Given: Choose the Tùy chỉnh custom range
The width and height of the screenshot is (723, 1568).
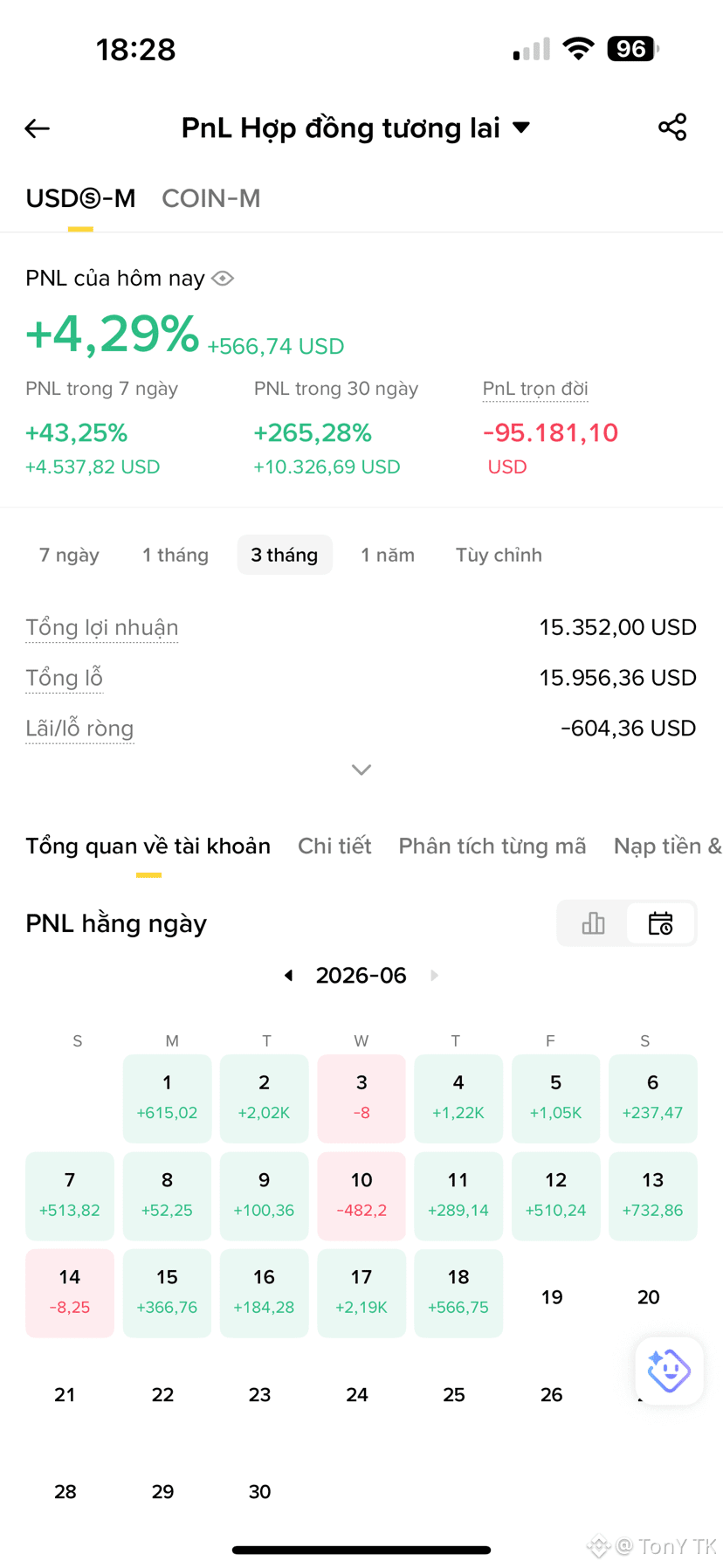Looking at the screenshot, I should [499, 555].
